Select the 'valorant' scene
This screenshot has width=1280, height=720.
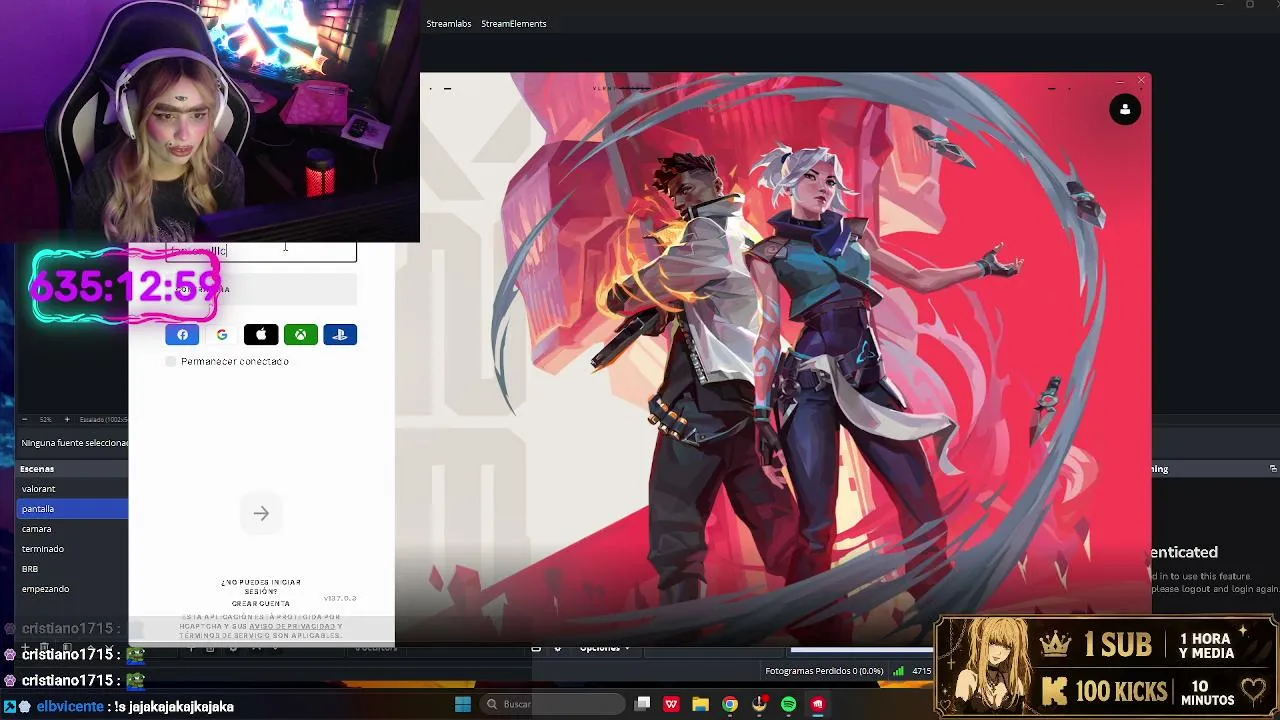(74, 489)
